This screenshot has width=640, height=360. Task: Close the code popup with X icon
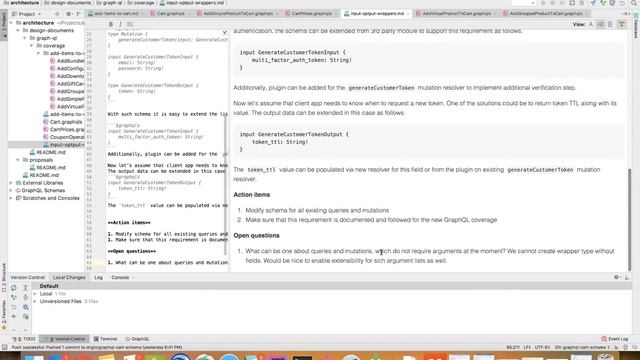[224, 33]
